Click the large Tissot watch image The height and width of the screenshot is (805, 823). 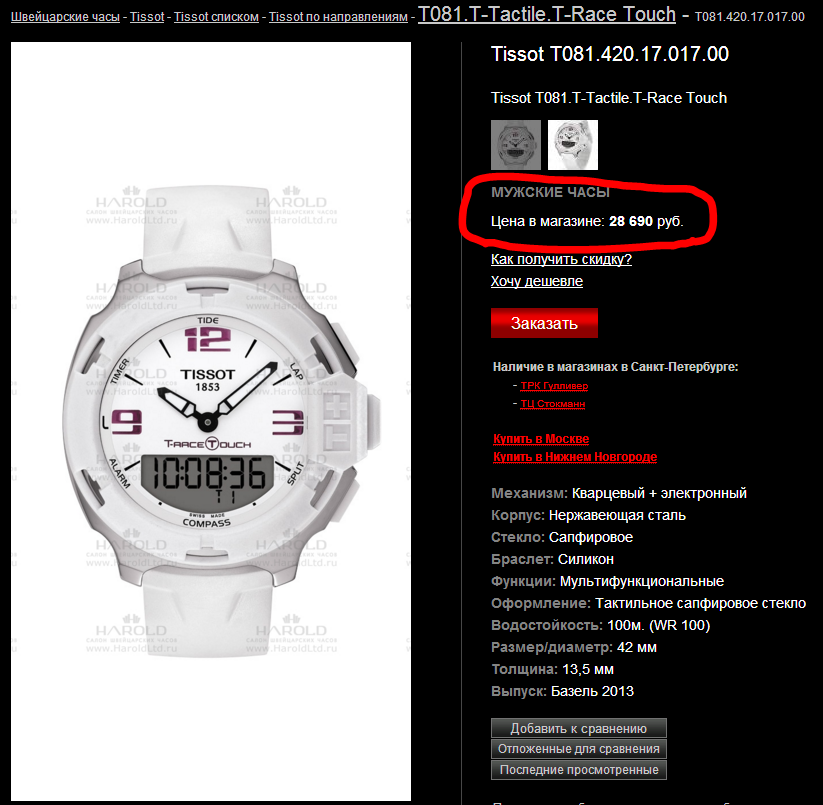[x=211, y=421]
